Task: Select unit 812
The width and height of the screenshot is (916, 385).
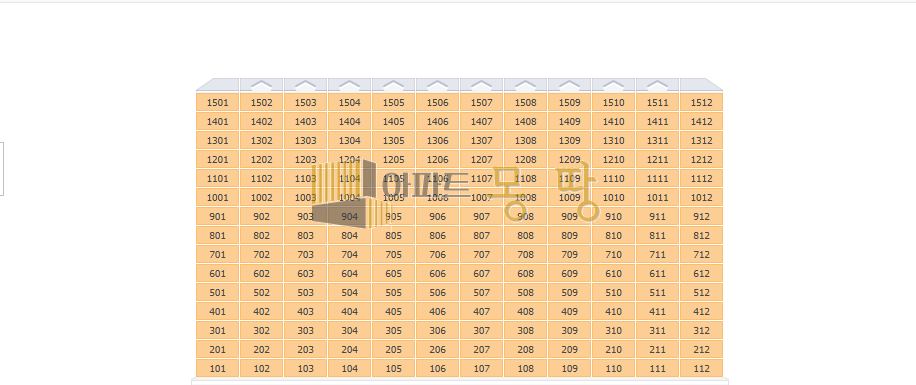Action: pos(701,235)
